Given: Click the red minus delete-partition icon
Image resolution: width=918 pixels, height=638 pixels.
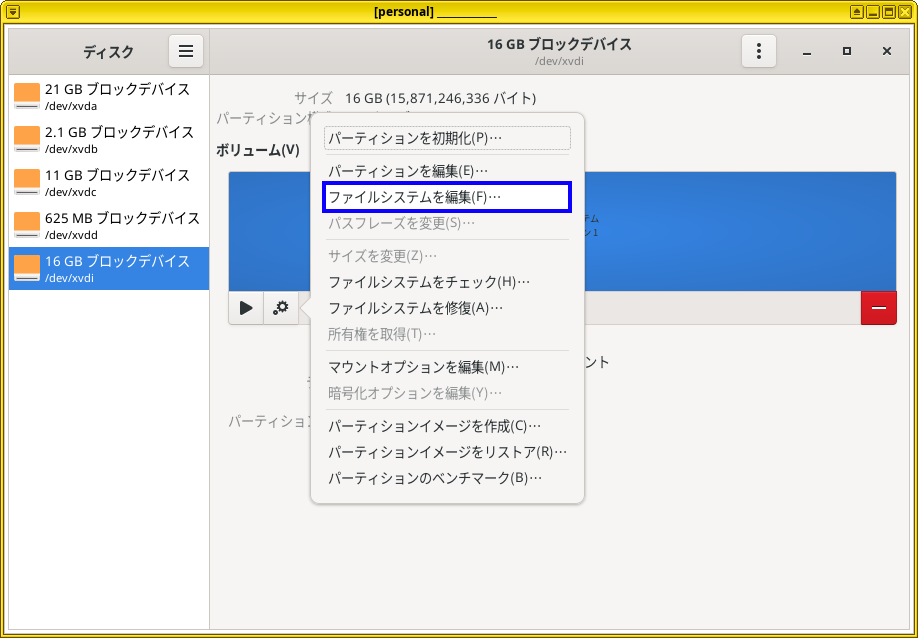Looking at the screenshot, I should 878,308.
